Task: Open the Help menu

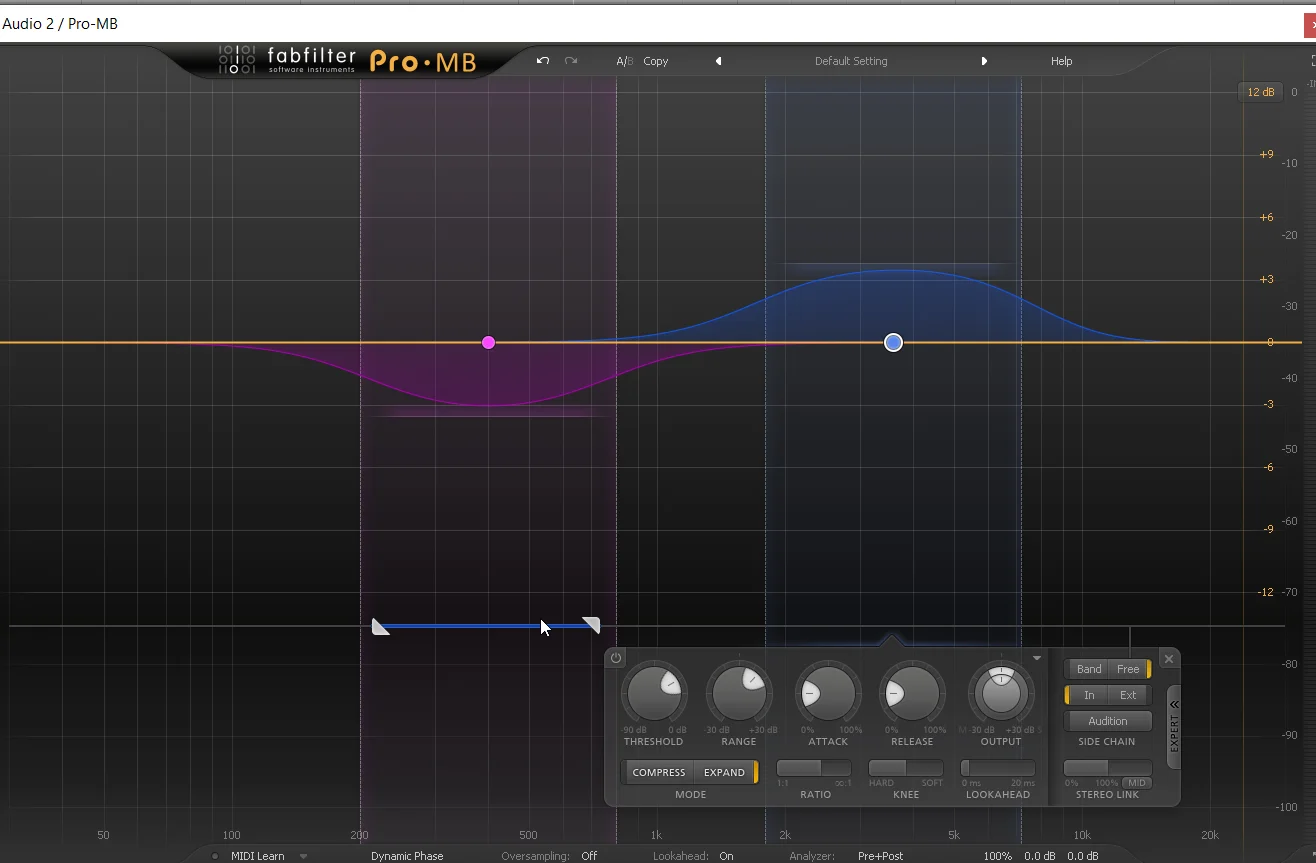Action: tap(1061, 61)
